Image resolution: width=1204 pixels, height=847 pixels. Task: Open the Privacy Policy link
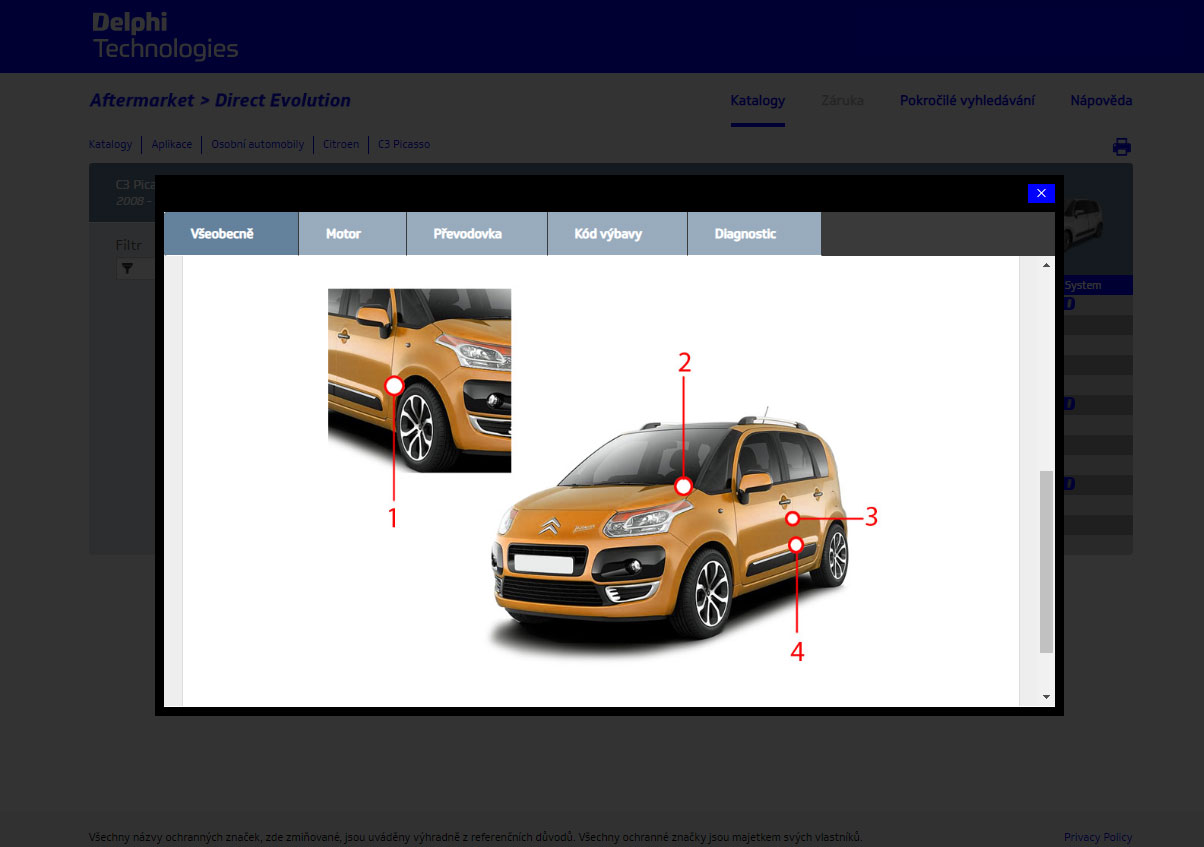(1098, 837)
